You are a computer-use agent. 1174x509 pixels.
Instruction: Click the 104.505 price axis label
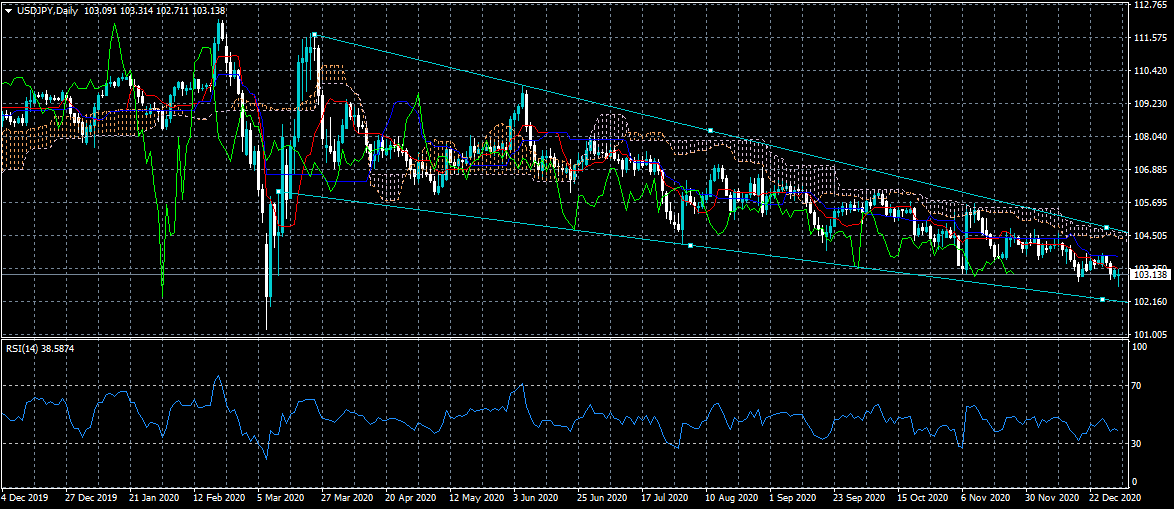pyautogui.click(x=1151, y=235)
